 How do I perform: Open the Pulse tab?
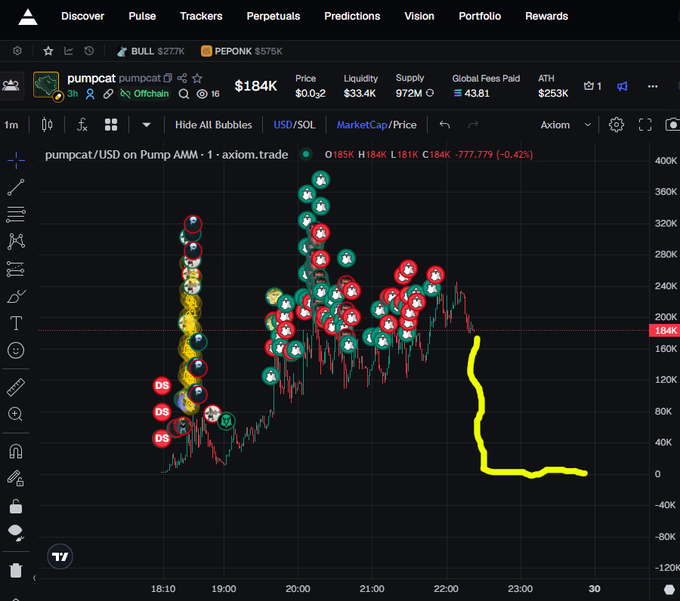[x=142, y=16]
